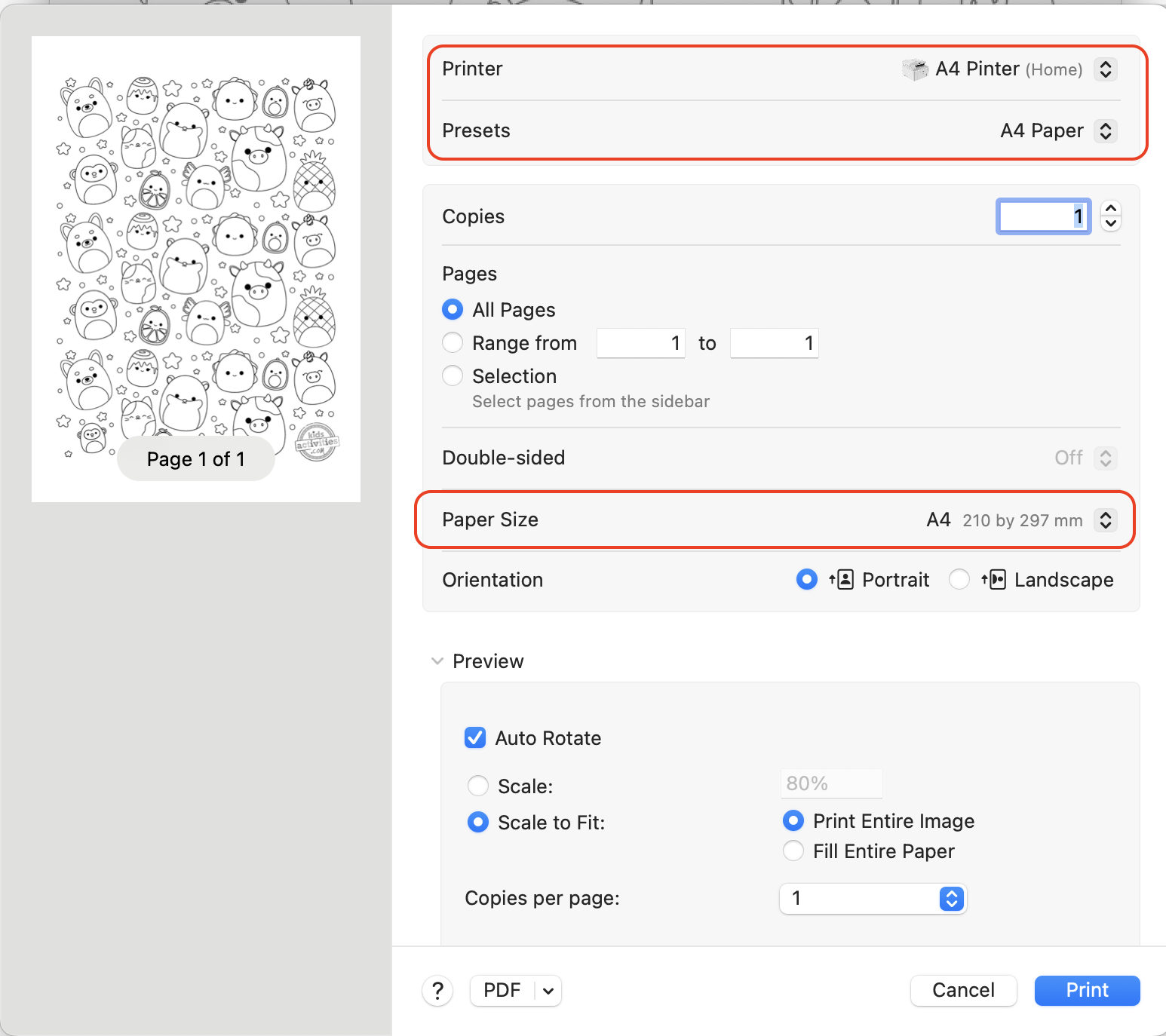Open the Printer selection dropdown
Image resolution: width=1166 pixels, height=1036 pixels.
1106,69
